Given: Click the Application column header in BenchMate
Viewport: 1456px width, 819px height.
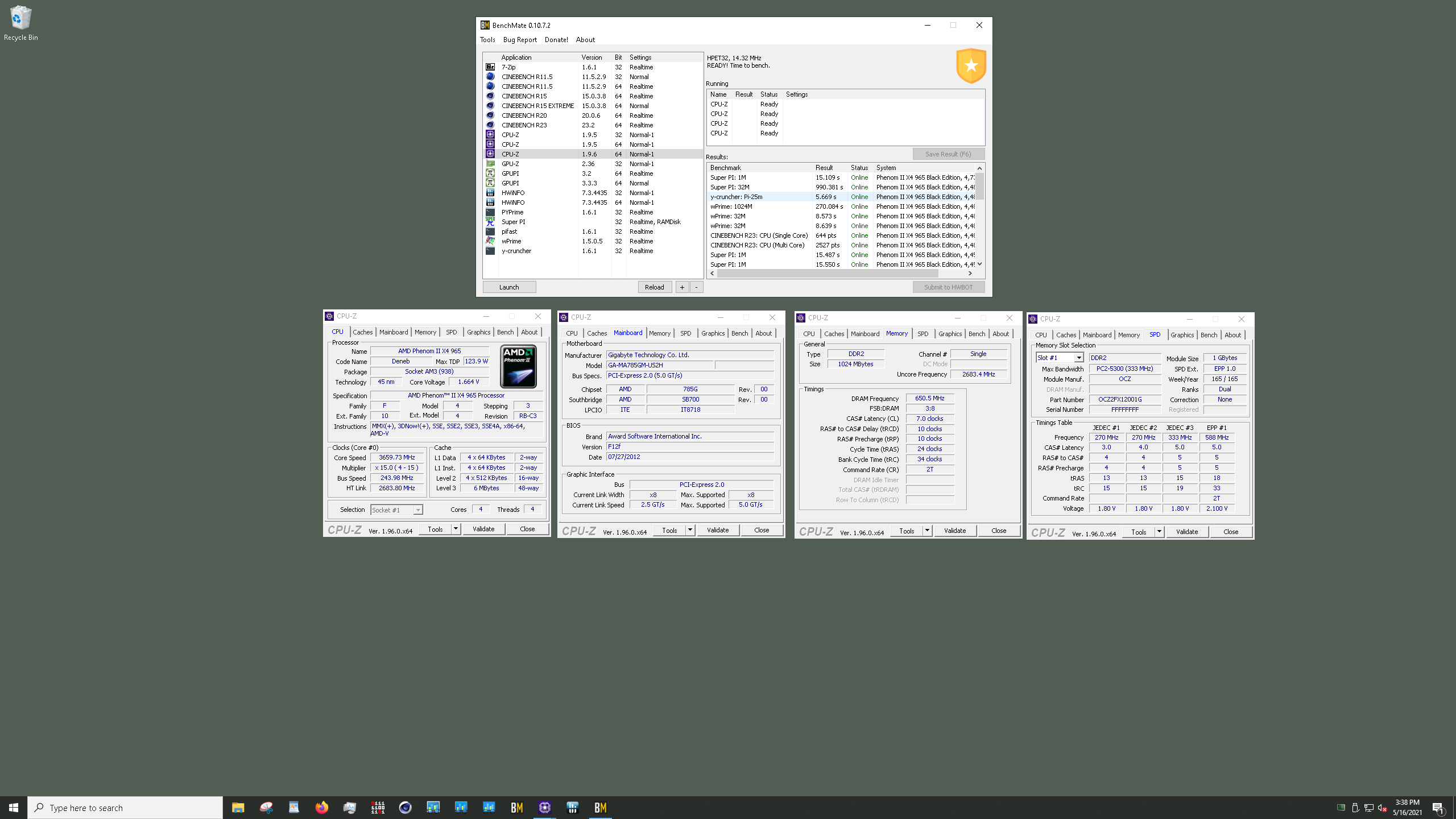Looking at the screenshot, I should [x=538, y=57].
